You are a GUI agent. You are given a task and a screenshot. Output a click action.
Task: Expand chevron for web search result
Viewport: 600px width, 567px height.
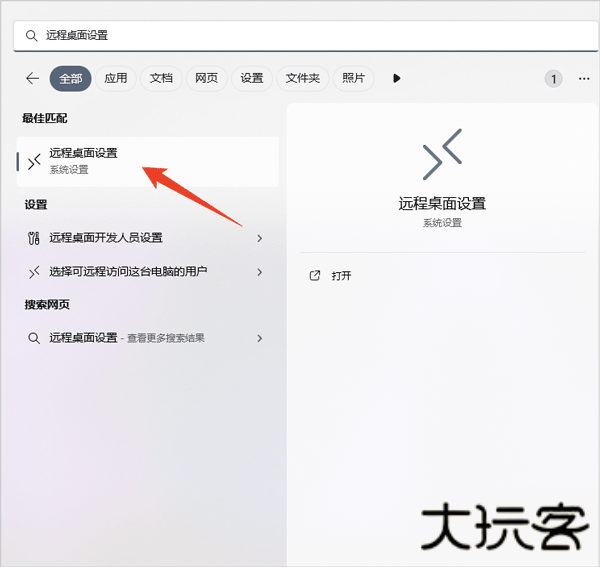(260, 338)
